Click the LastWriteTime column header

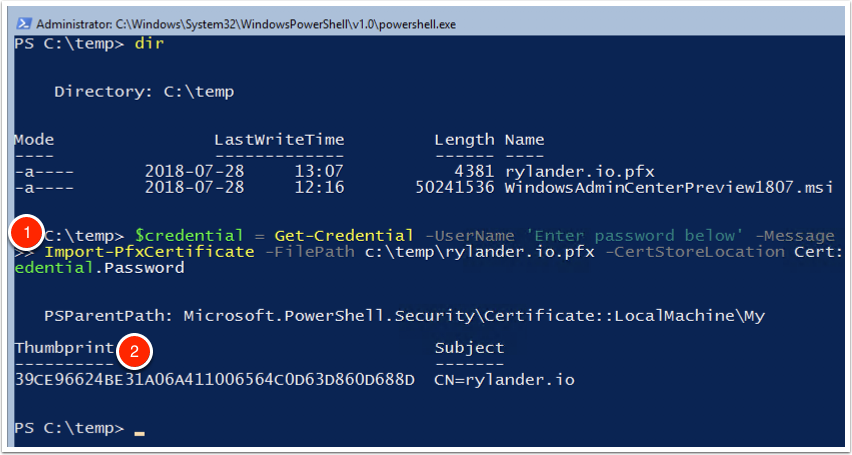point(279,140)
